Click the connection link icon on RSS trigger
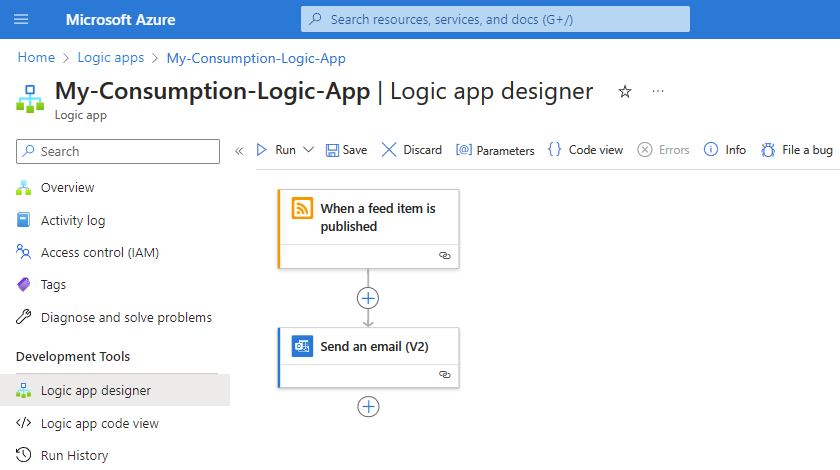The image size is (840, 470). pyautogui.click(x=445, y=256)
